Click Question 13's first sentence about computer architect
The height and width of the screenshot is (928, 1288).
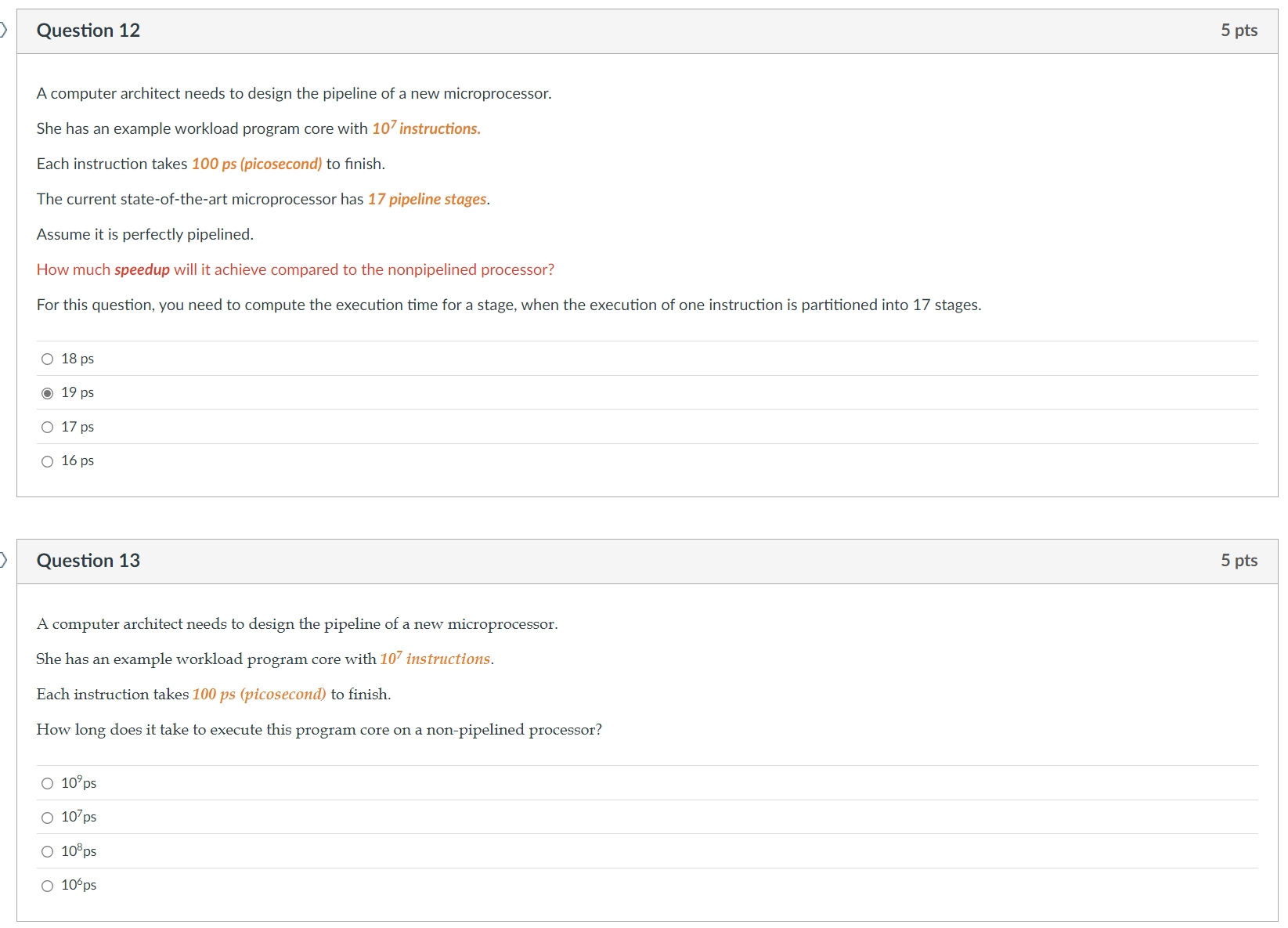298,623
